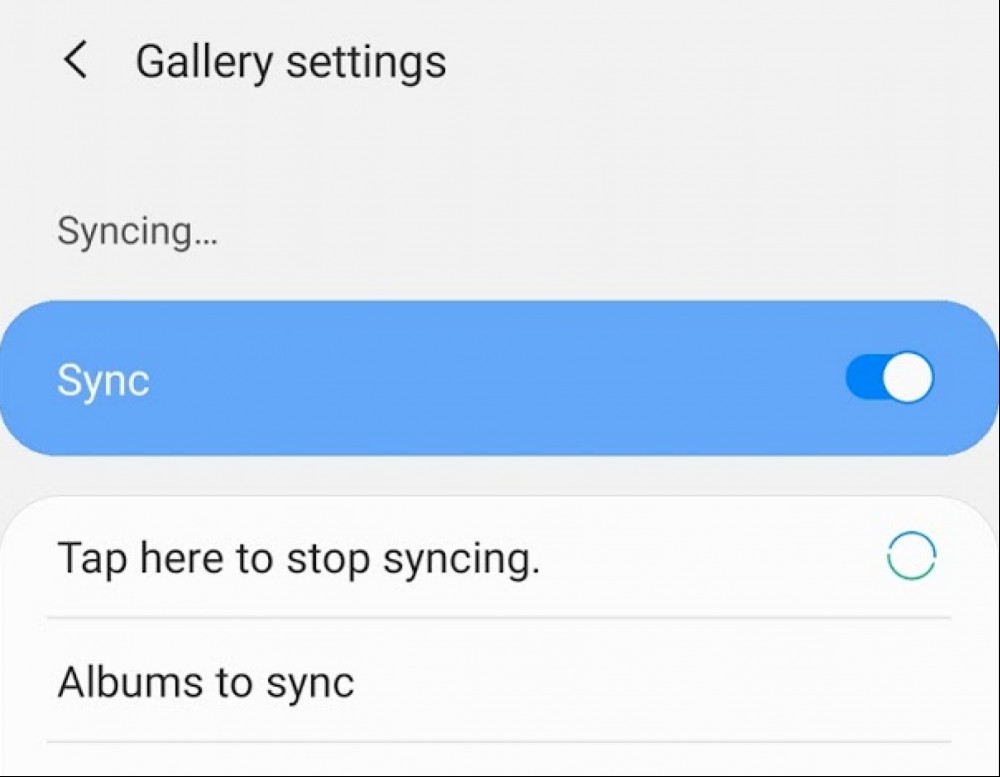Click the blue Sync banner row
Viewport: 1000px width, 777px height.
tap(500, 378)
